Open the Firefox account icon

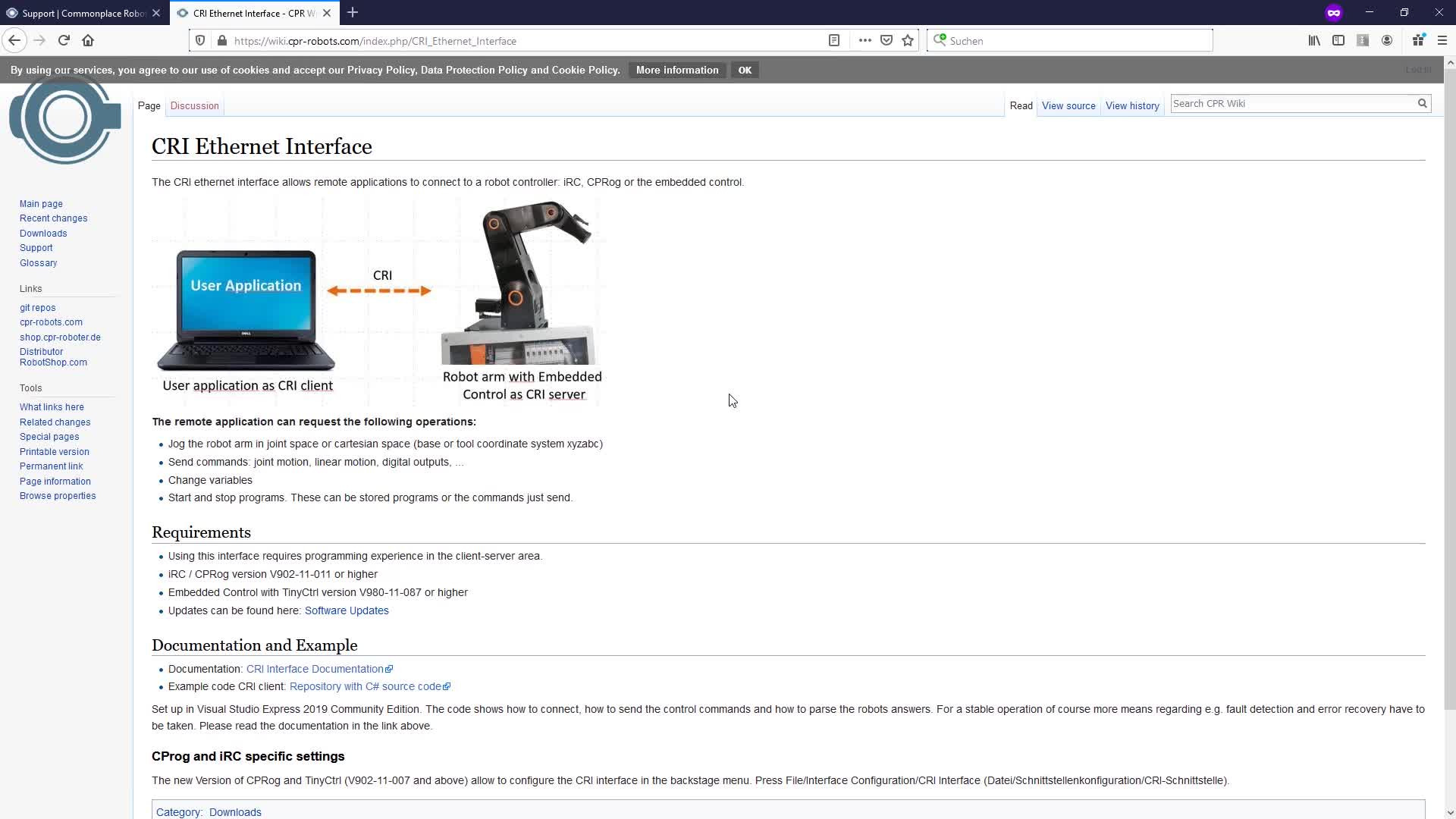pos(1387,41)
